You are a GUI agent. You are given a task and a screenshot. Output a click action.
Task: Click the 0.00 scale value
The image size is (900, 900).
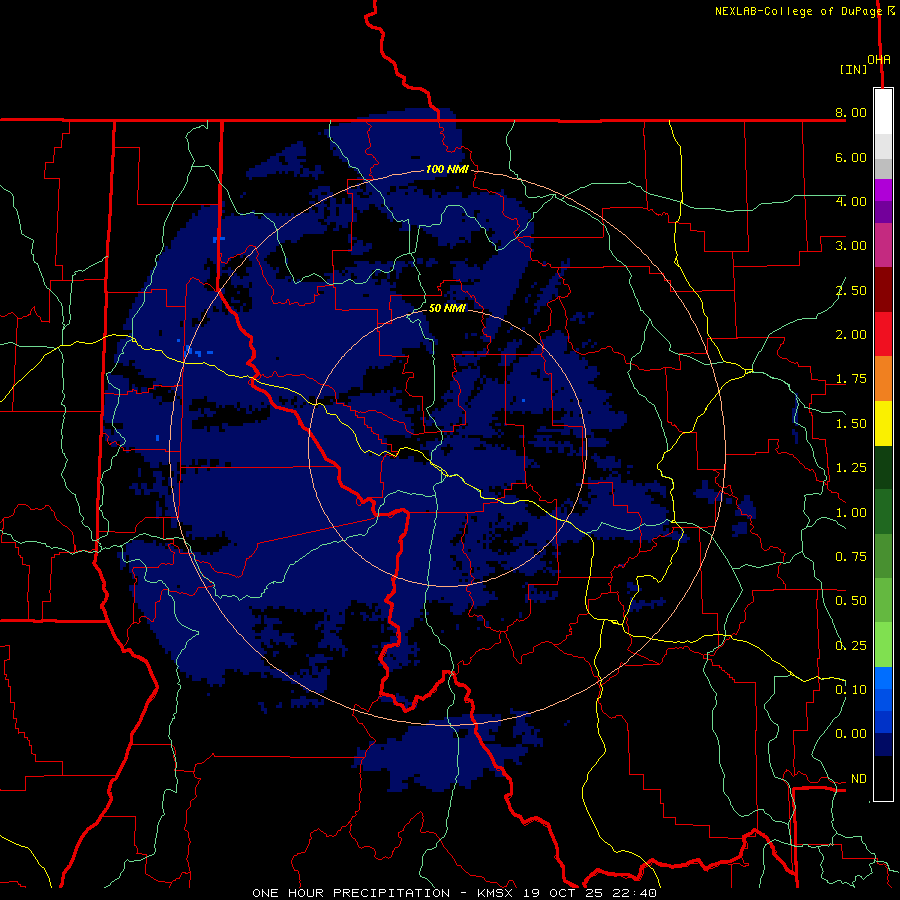click(851, 734)
